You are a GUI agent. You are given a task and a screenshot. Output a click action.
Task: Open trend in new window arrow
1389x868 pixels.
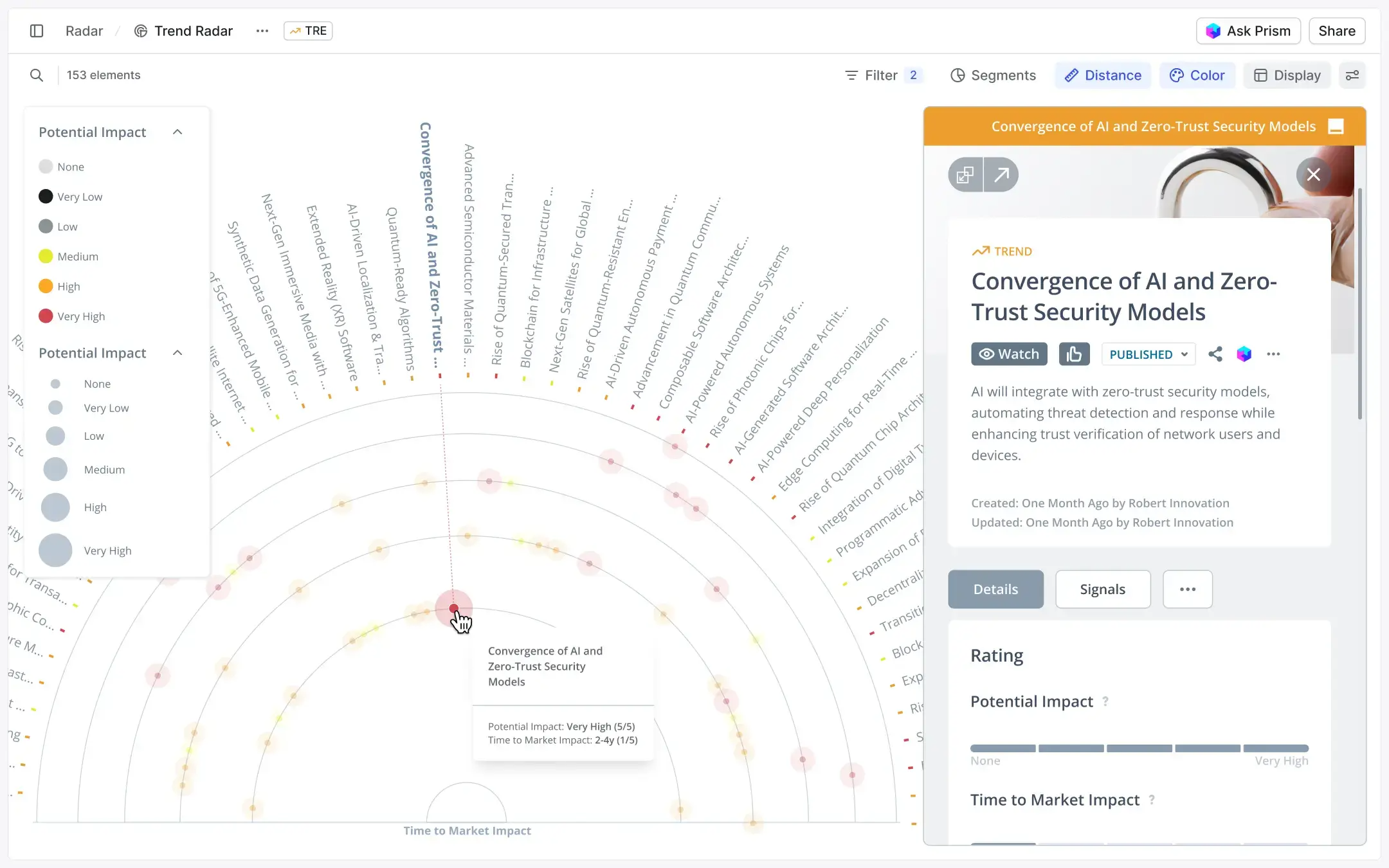pyautogui.click(x=1001, y=175)
